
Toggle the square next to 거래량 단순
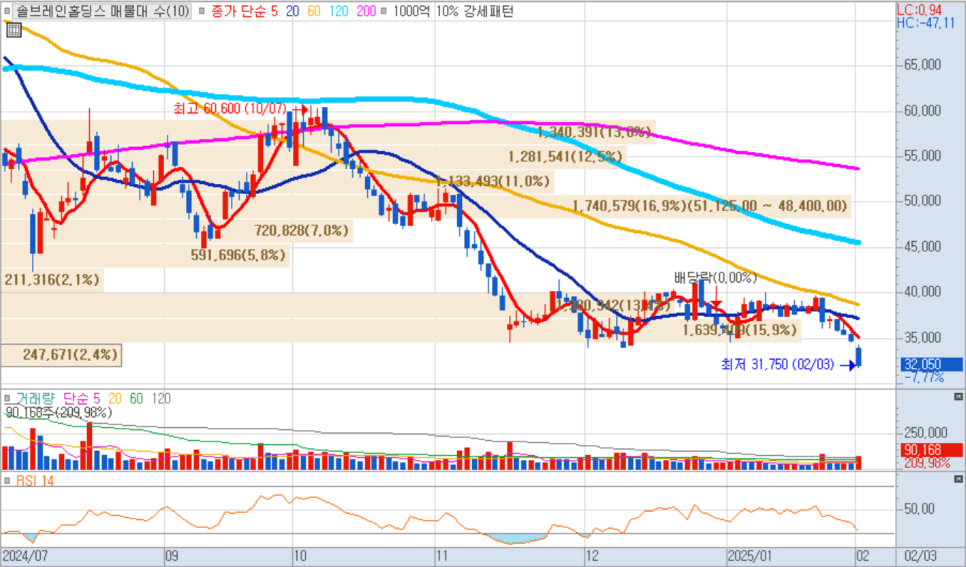[7, 399]
